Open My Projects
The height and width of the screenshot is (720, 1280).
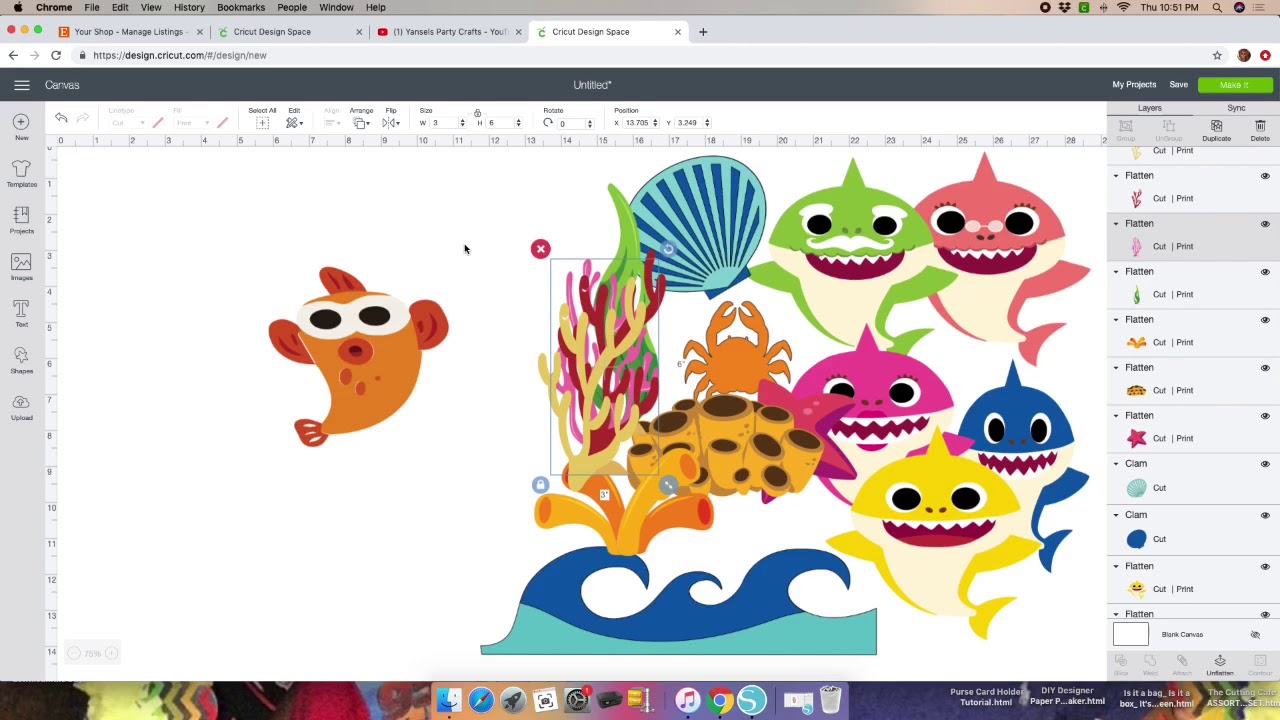click(x=1134, y=85)
